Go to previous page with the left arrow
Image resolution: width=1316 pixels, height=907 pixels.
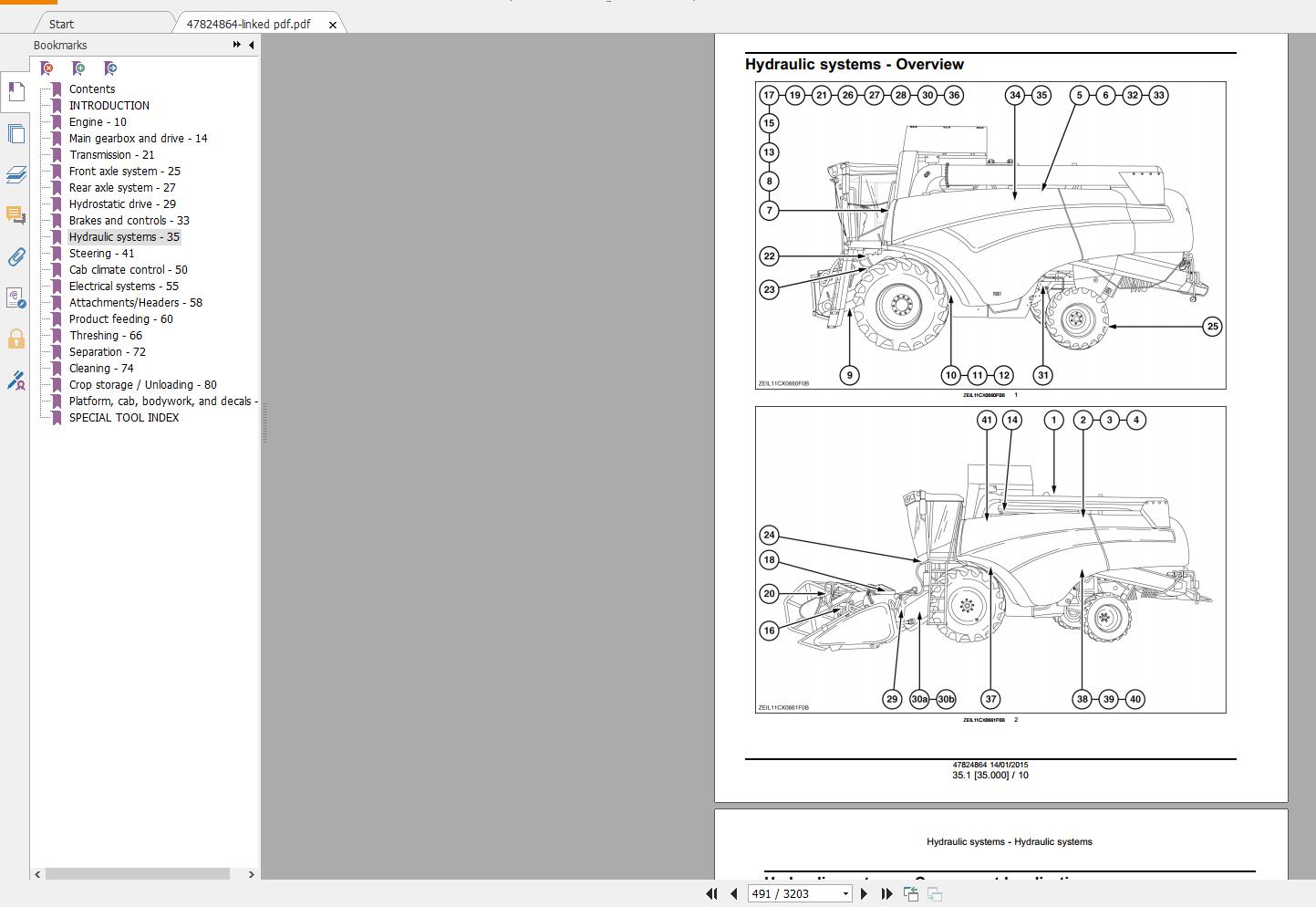tap(732, 893)
